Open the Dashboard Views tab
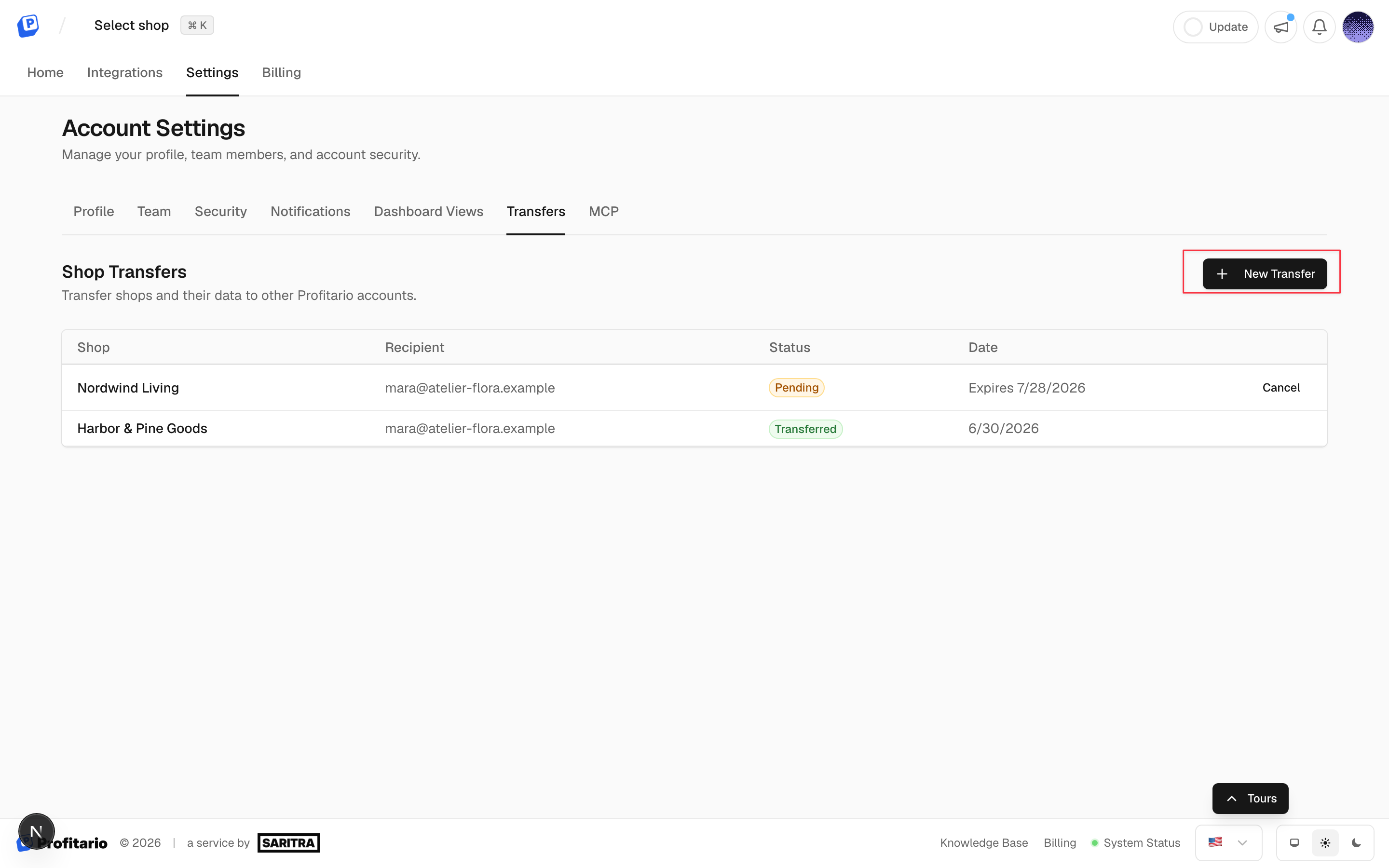Image resolution: width=1389 pixels, height=868 pixels. pyautogui.click(x=429, y=211)
